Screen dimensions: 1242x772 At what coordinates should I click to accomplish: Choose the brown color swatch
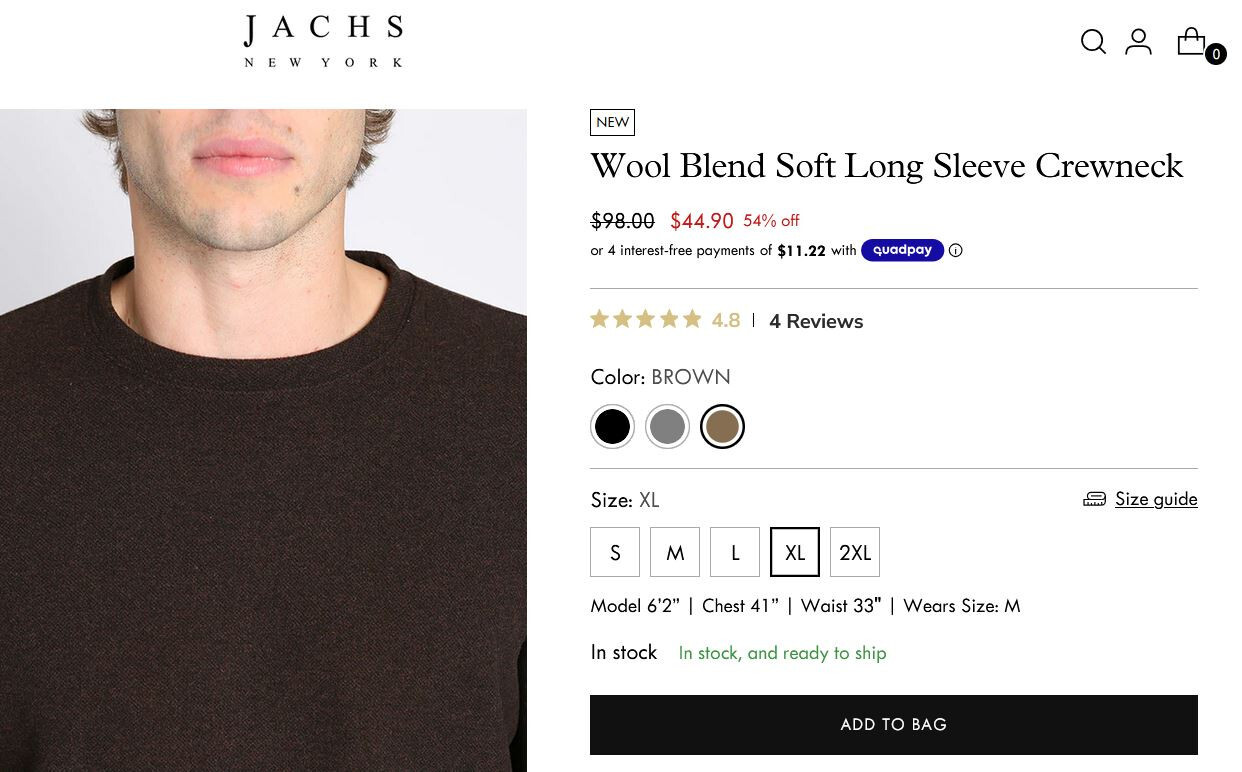click(722, 427)
